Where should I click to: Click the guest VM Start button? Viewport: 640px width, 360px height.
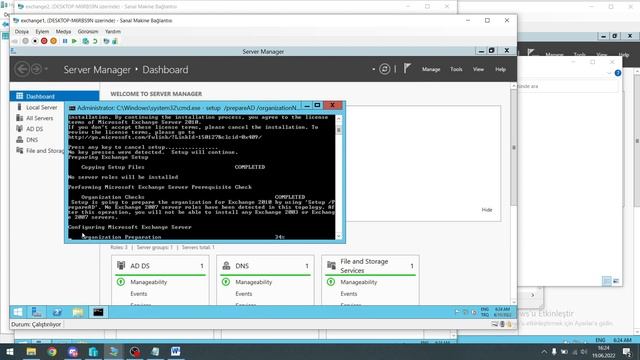coord(18,312)
